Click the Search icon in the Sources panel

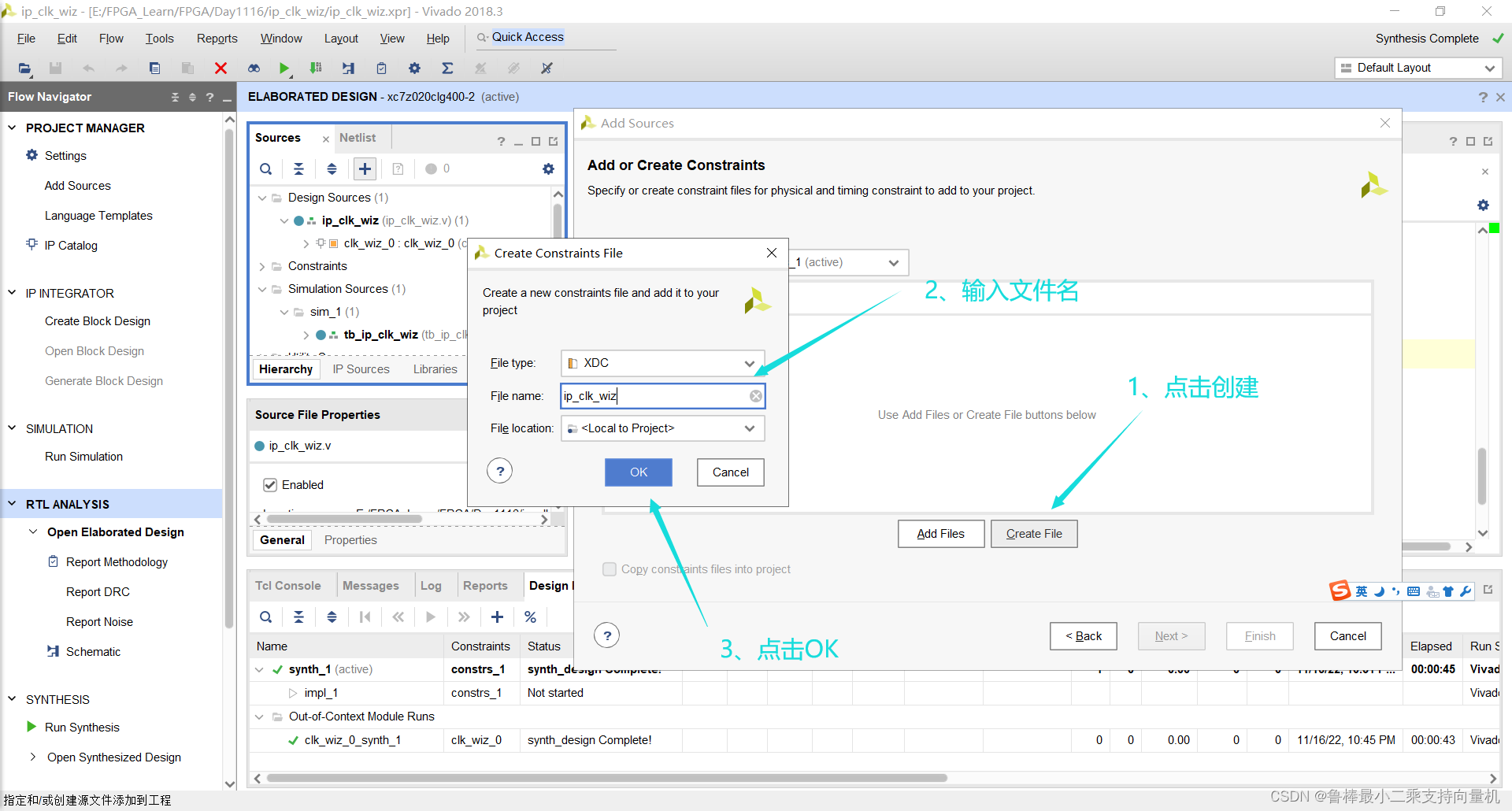tap(266, 168)
